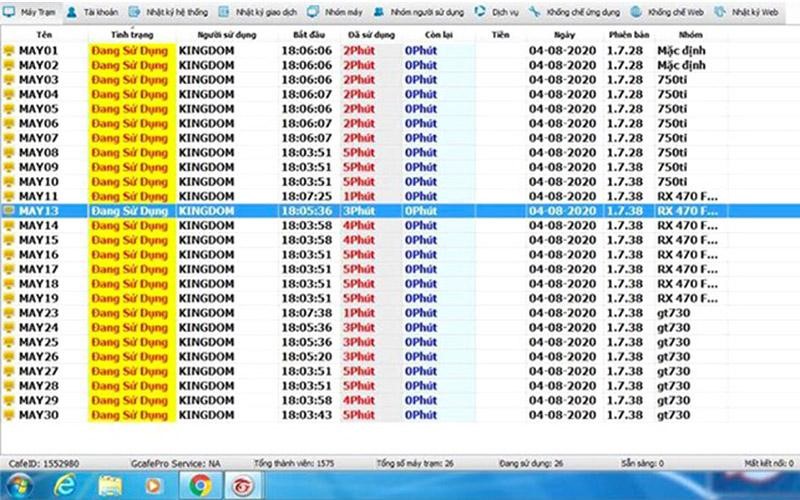Open the Khống chế Web tab
Image resolution: width=800 pixels, height=500 pixels.
667,12
